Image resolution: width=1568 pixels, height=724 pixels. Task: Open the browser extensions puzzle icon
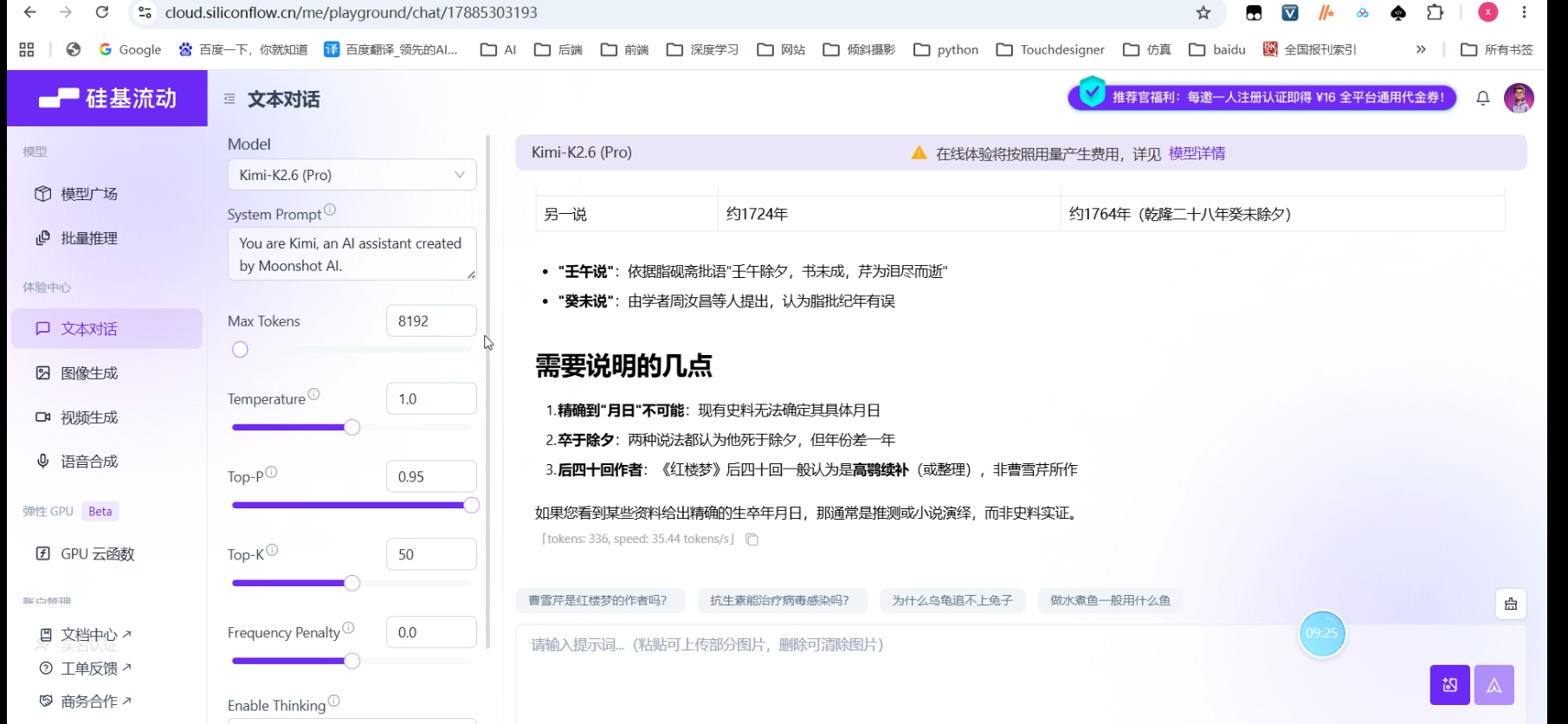coord(1435,12)
